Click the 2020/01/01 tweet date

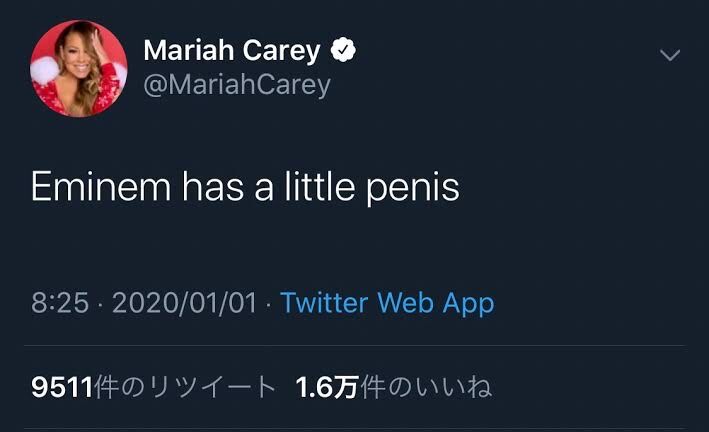pyautogui.click(x=184, y=303)
